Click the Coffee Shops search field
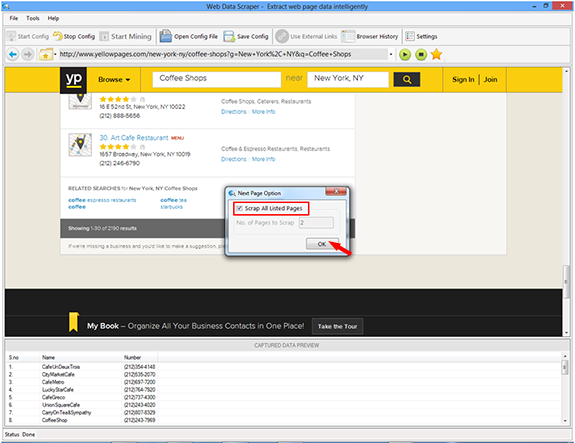The width and height of the screenshot is (575, 443). click(x=217, y=79)
